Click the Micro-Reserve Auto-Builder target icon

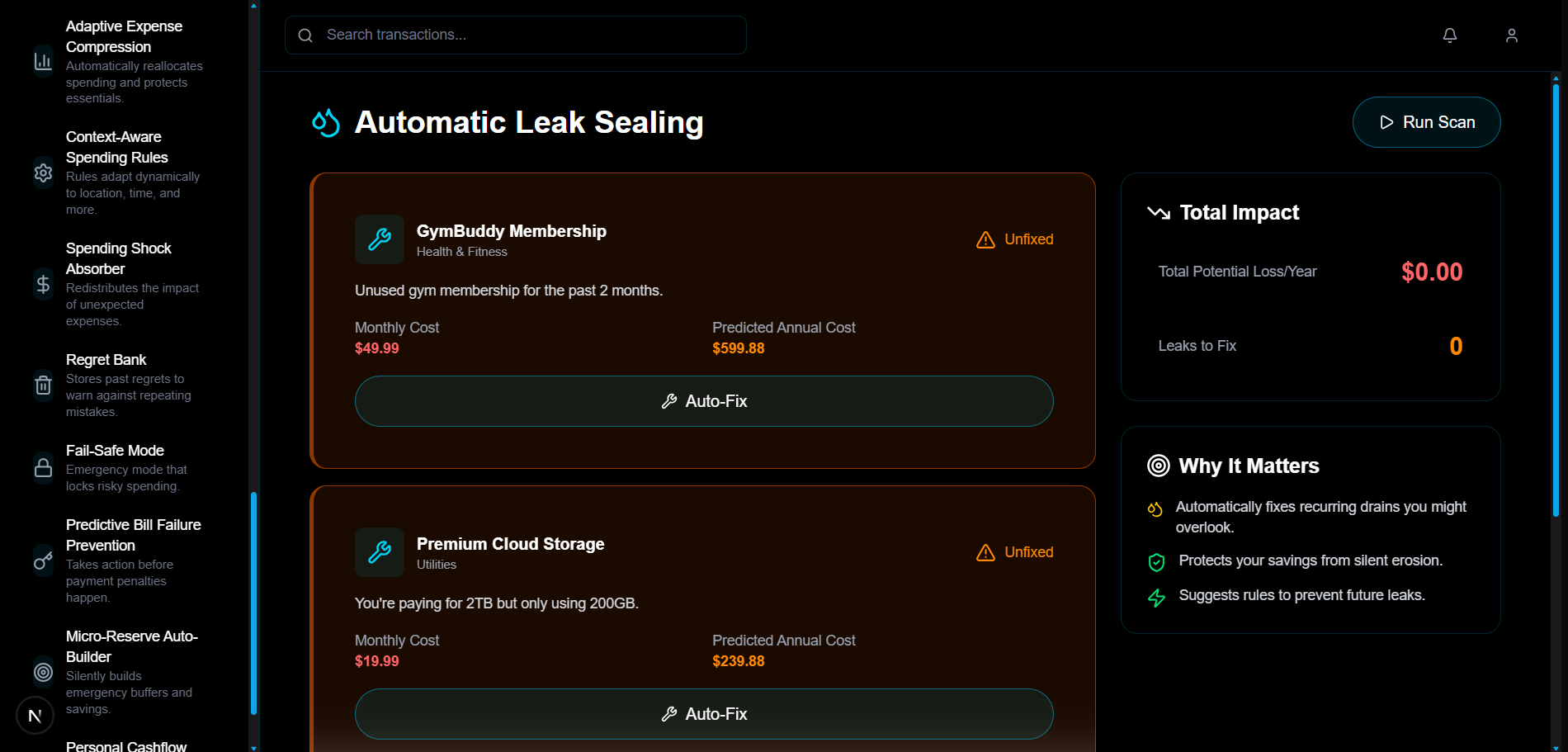point(43,672)
